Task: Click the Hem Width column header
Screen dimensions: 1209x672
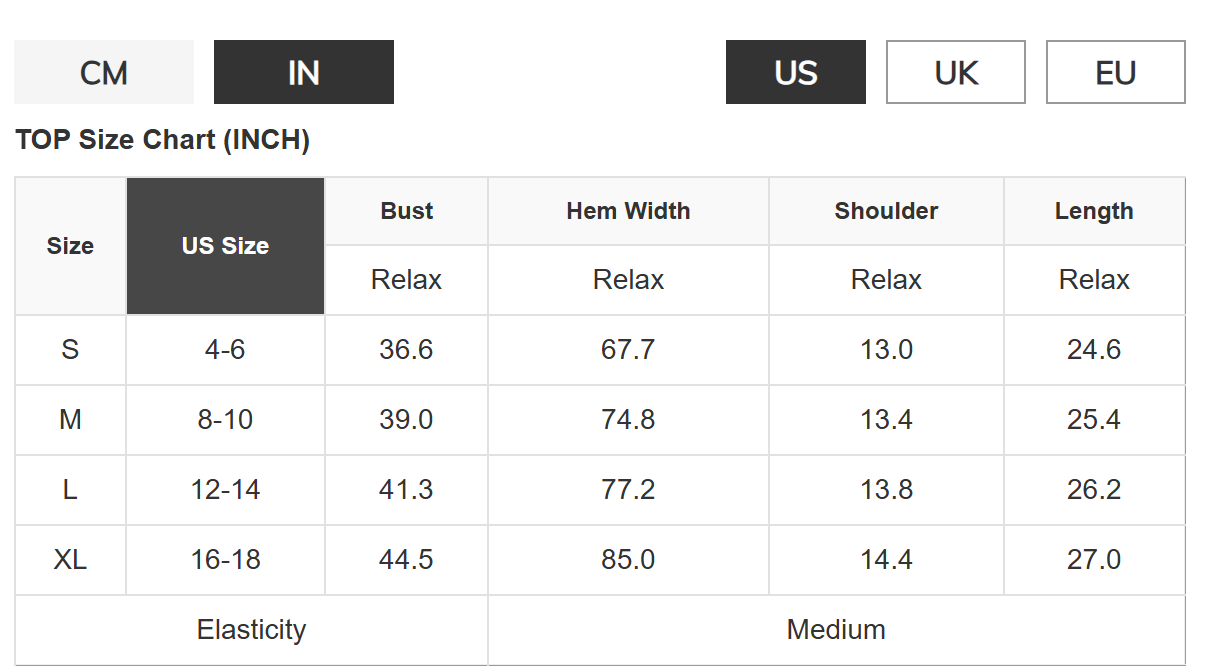Action: point(628,211)
